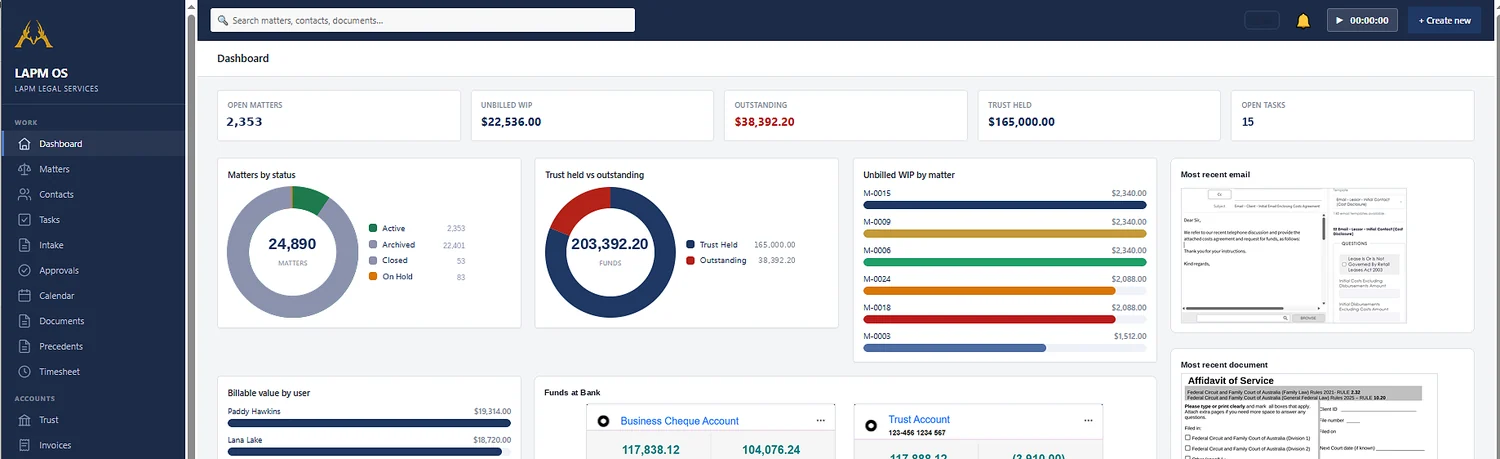Click the "$19,314.00" billable amount
The height and width of the screenshot is (459, 1500).
click(x=492, y=411)
